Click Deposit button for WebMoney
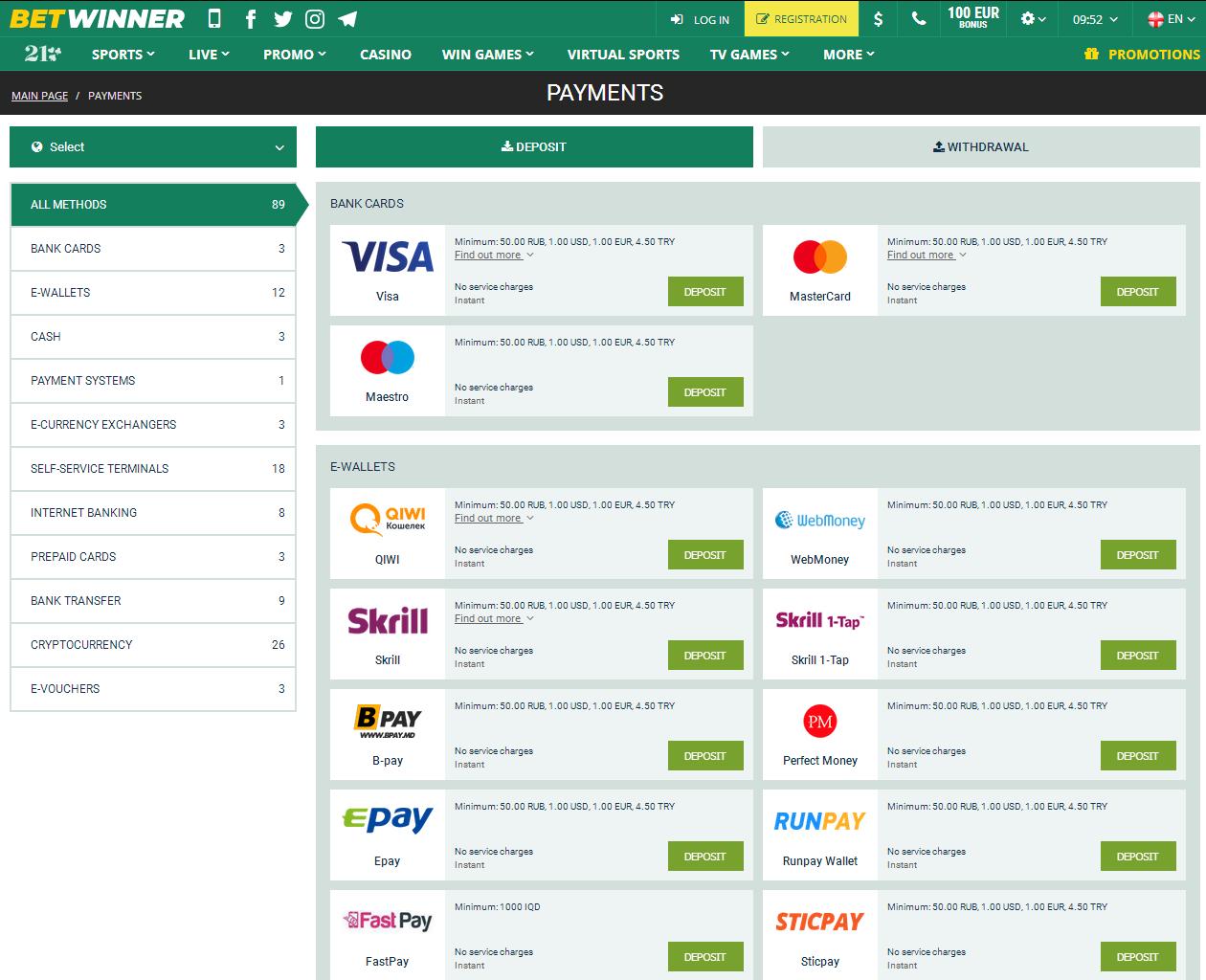This screenshot has width=1206, height=980. click(x=1138, y=555)
